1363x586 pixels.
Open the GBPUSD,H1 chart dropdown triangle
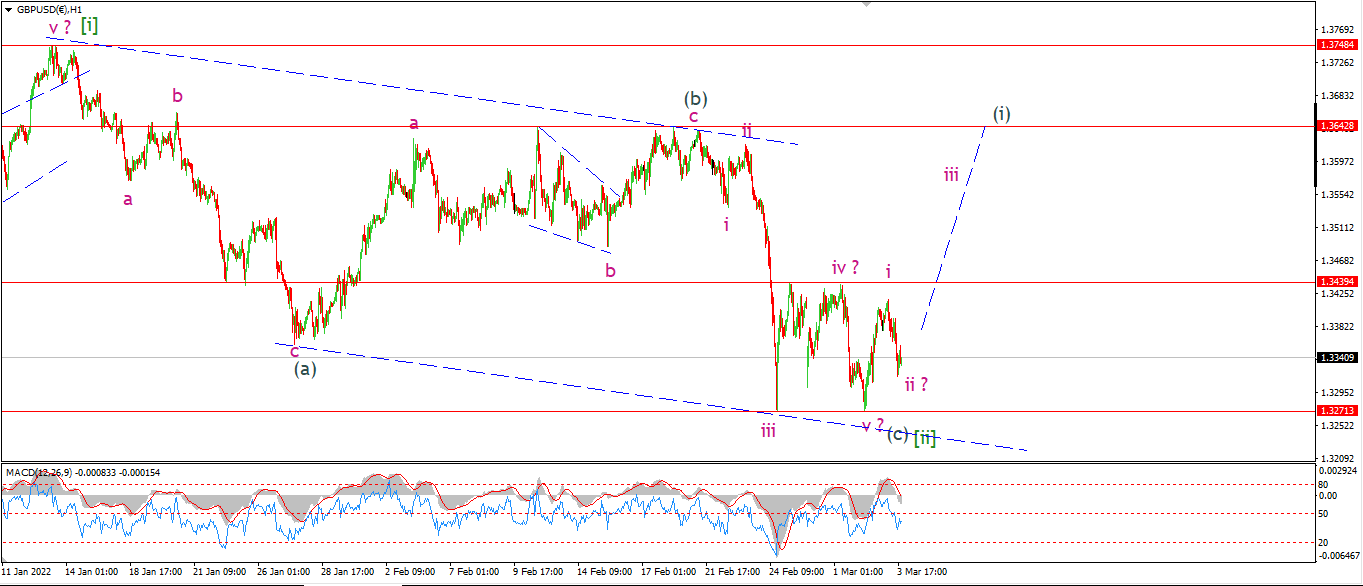(7, 8)
